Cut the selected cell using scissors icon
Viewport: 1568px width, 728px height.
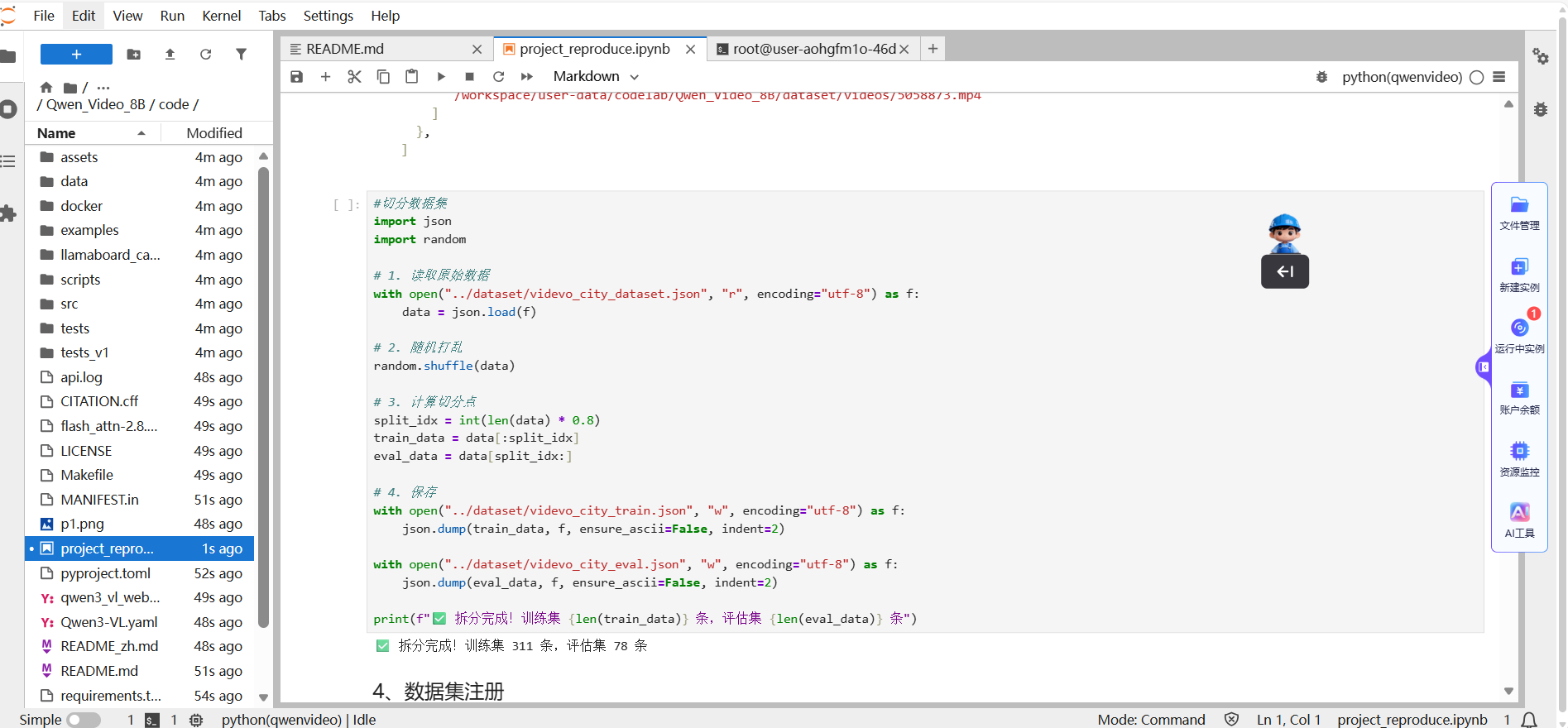click(354, 77)
